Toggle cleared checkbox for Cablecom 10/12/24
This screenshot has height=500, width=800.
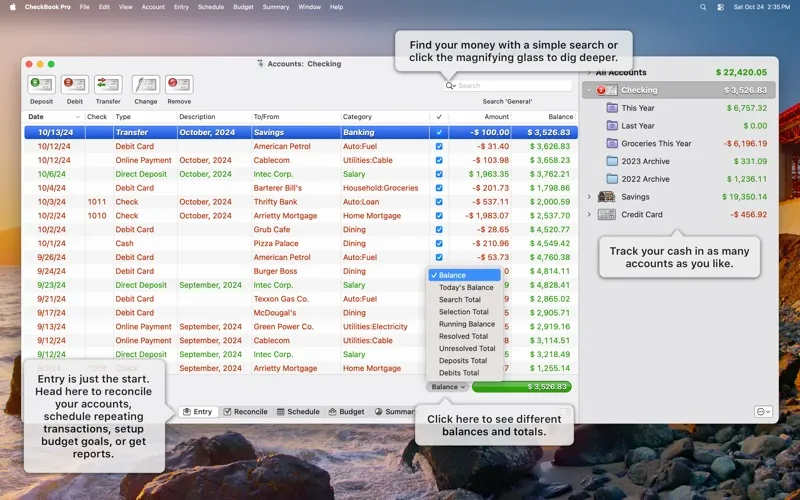439,160
